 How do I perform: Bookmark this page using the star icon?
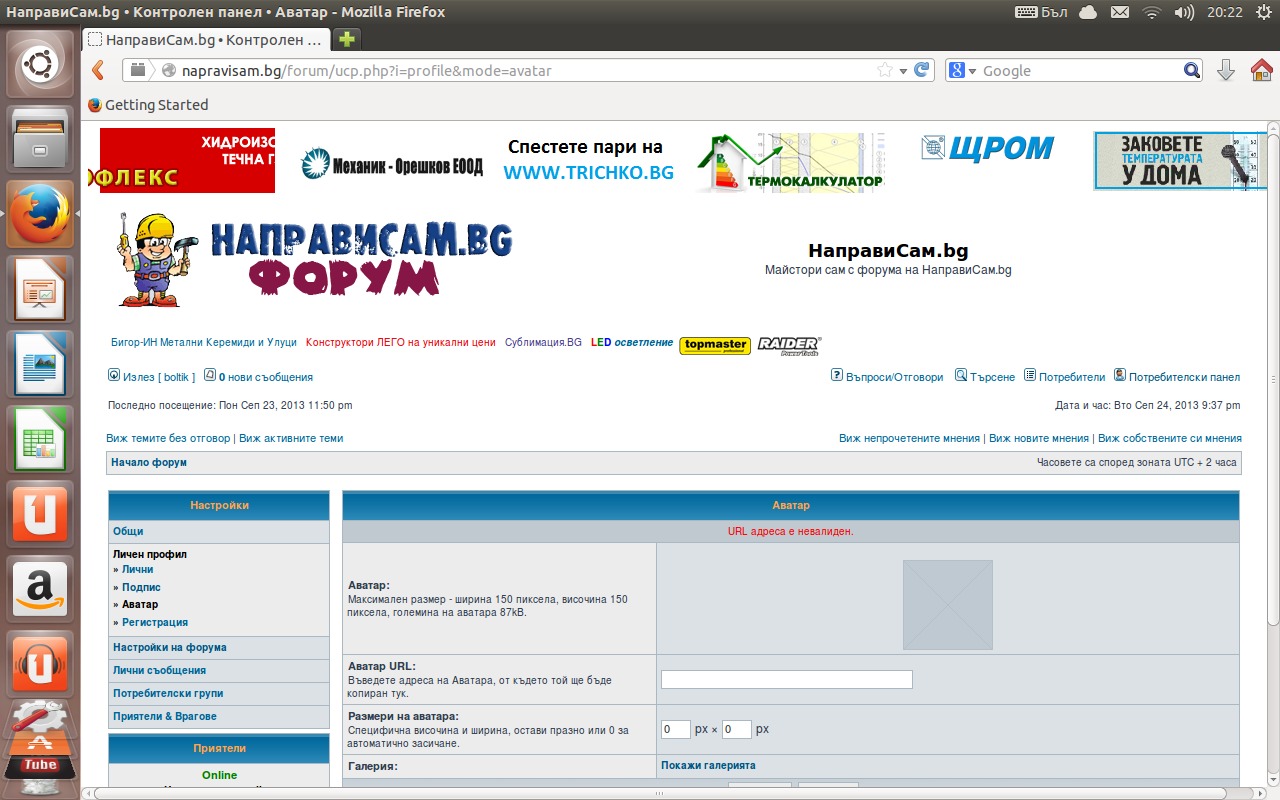884,70
